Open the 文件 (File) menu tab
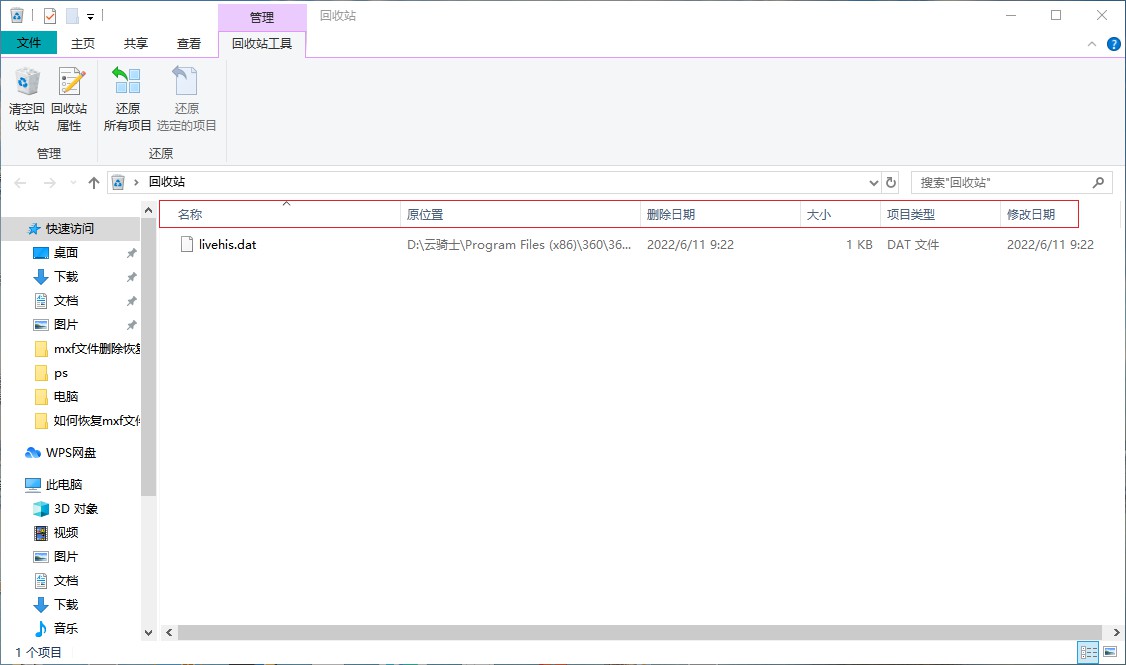Image resolution: width=1126 pixels, height=665 pixels. (29, 43)
